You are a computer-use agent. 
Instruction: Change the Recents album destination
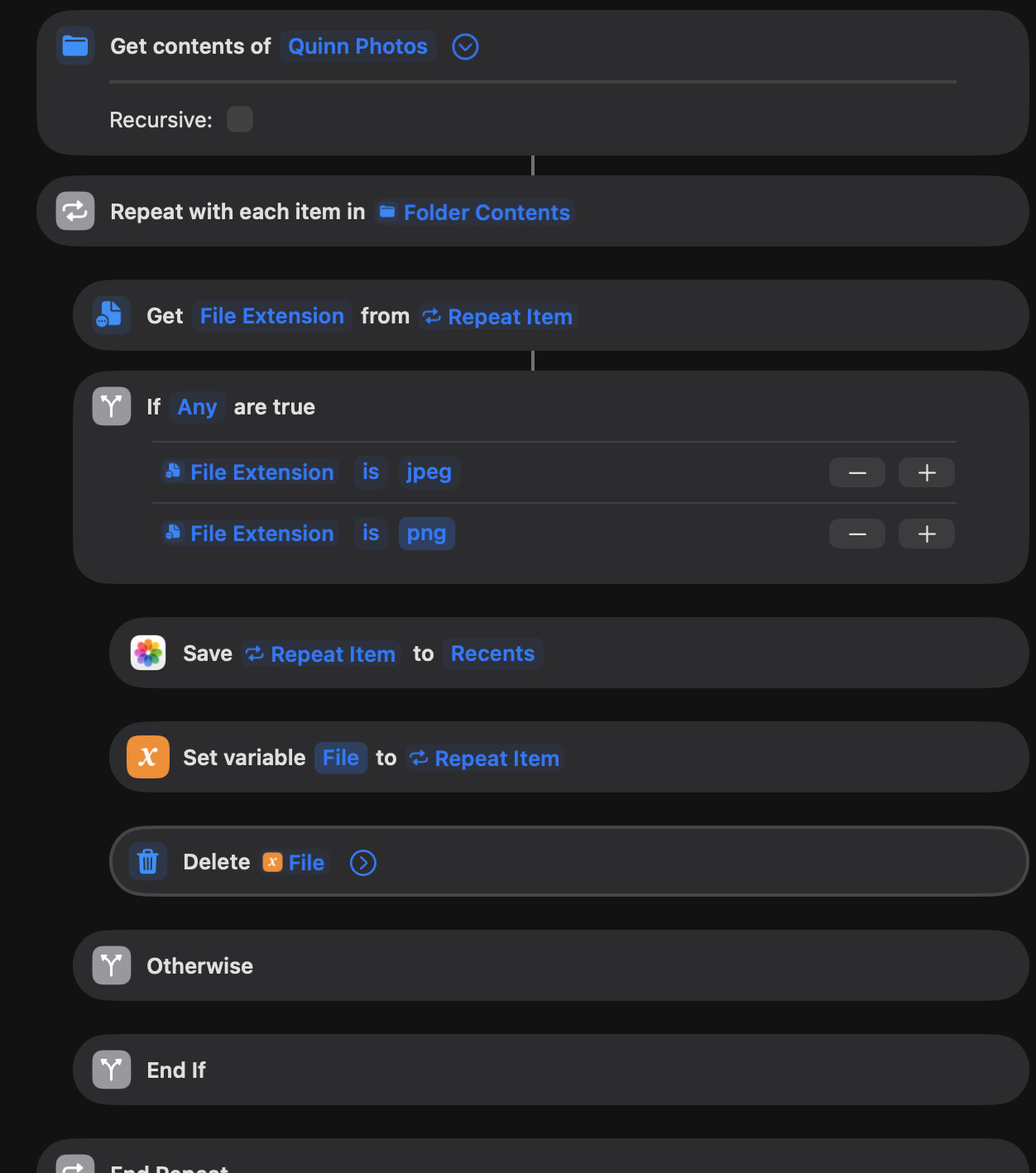click(492, 654)
